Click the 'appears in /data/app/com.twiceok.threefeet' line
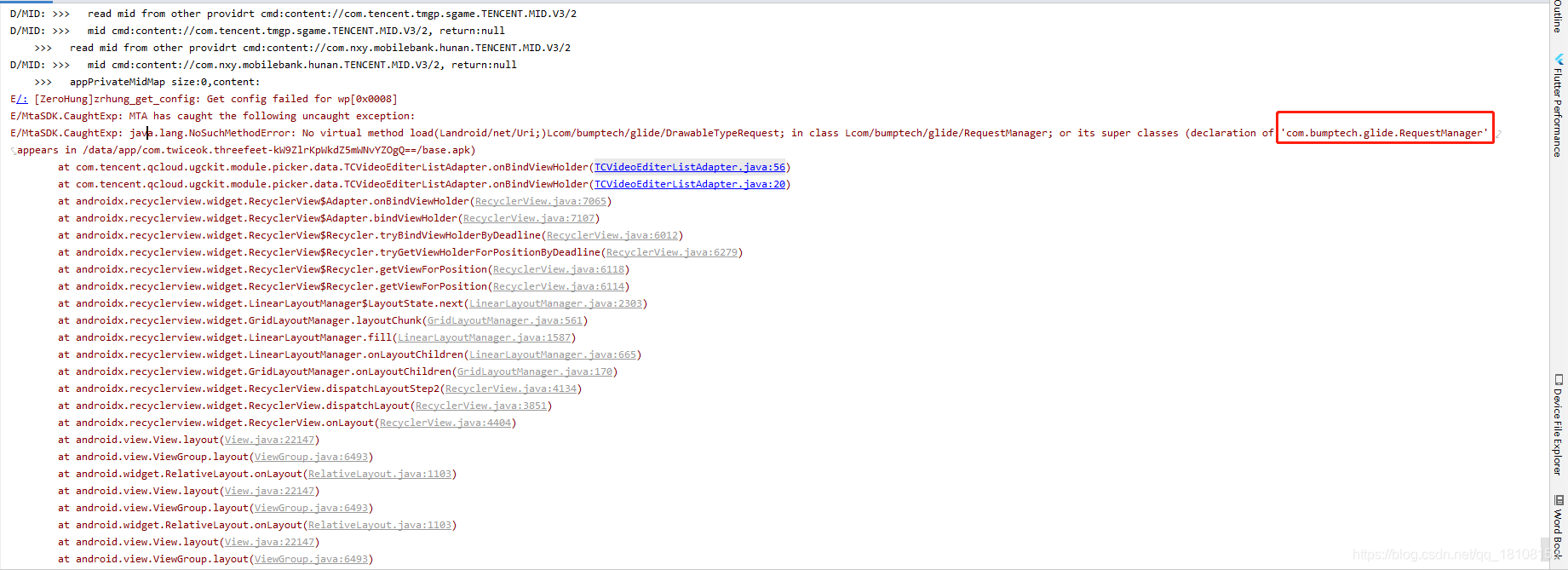Image resolution: width=1568 pixels, height=570 pixels. (x=246, y=150)
